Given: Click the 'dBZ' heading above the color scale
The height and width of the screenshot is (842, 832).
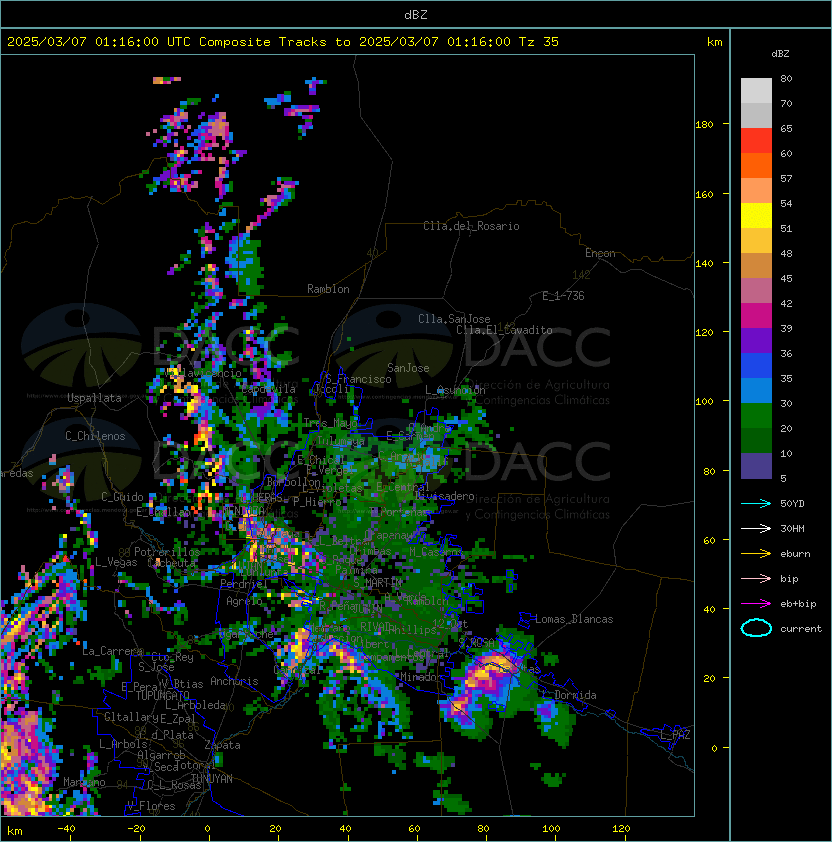Looking at the screenshot, I should [x=780, y=54].
